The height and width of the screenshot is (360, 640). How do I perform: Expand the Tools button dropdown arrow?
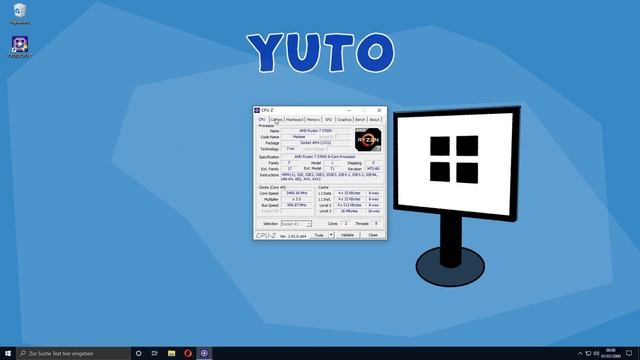click(331, 235)
